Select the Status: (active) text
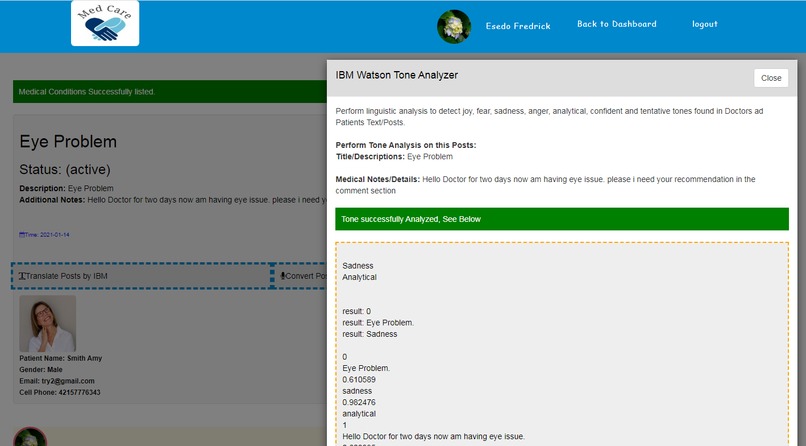This screenshot has height=446, width=806. pyautogui.click(x=65, y=170)
